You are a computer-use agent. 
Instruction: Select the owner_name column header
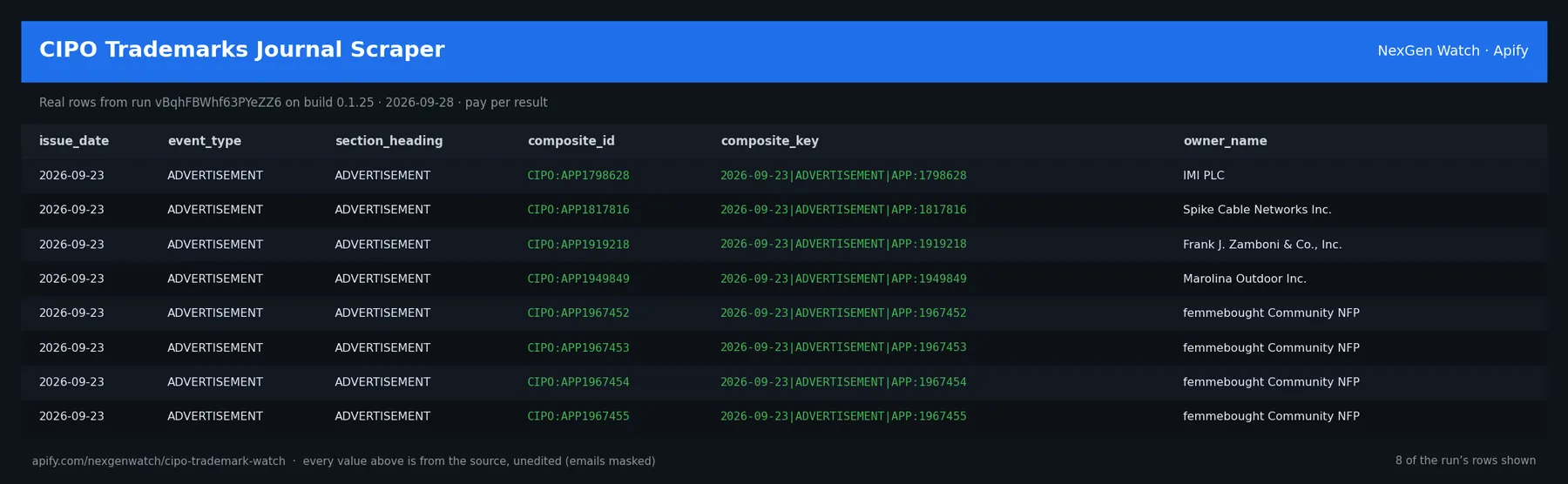coord(1225,141)
